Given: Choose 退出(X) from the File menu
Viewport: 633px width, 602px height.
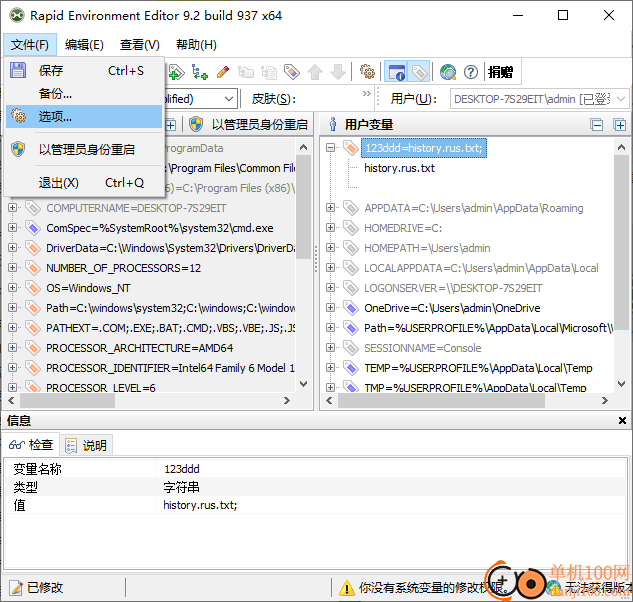Looking at the screenshot, I should (x=84, y=182).
